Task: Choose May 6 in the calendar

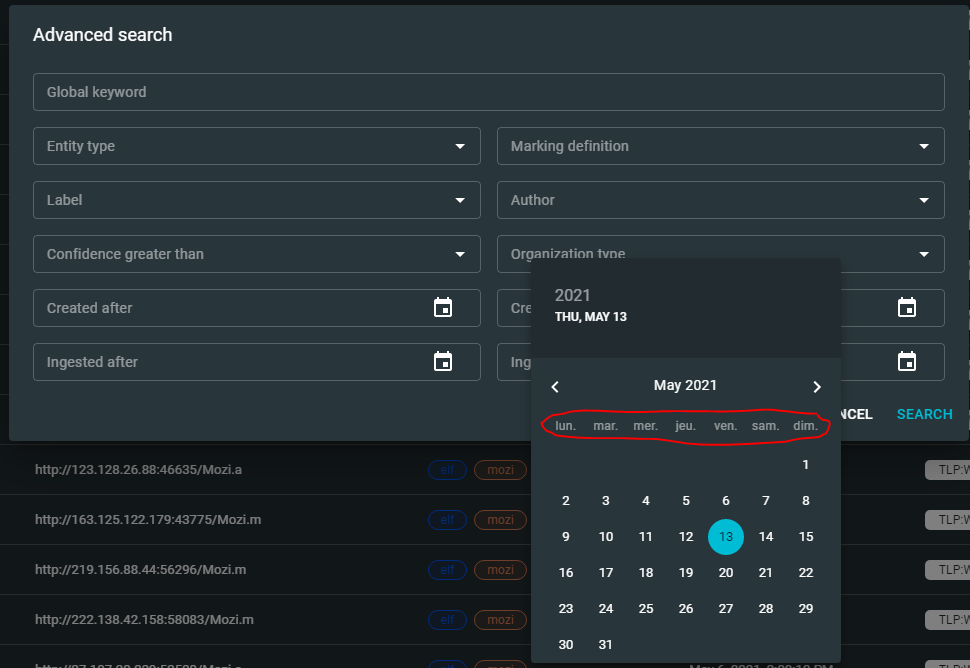Action: coord(726,500)
